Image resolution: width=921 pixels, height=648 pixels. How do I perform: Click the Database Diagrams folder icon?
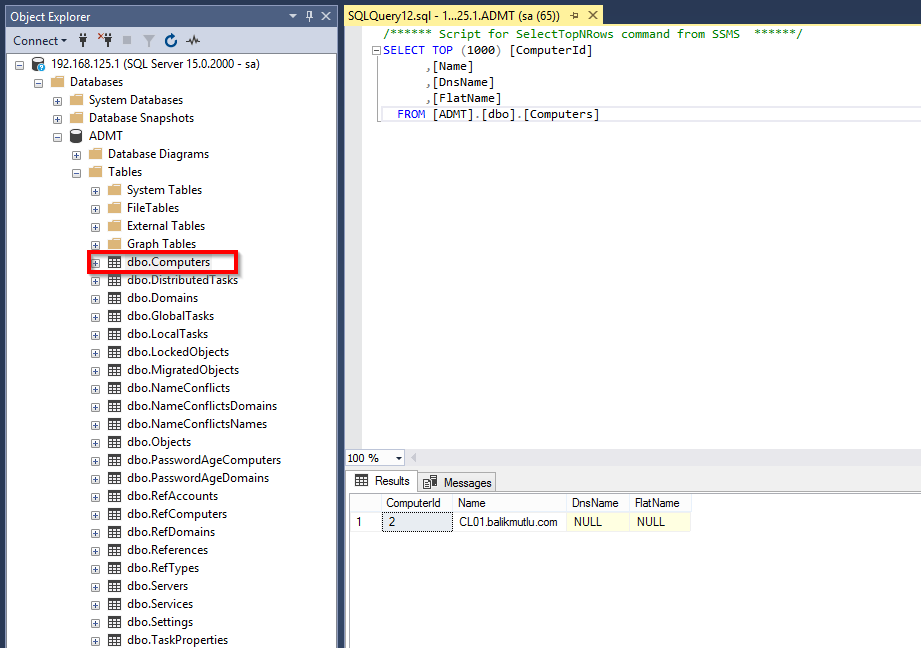95,154
